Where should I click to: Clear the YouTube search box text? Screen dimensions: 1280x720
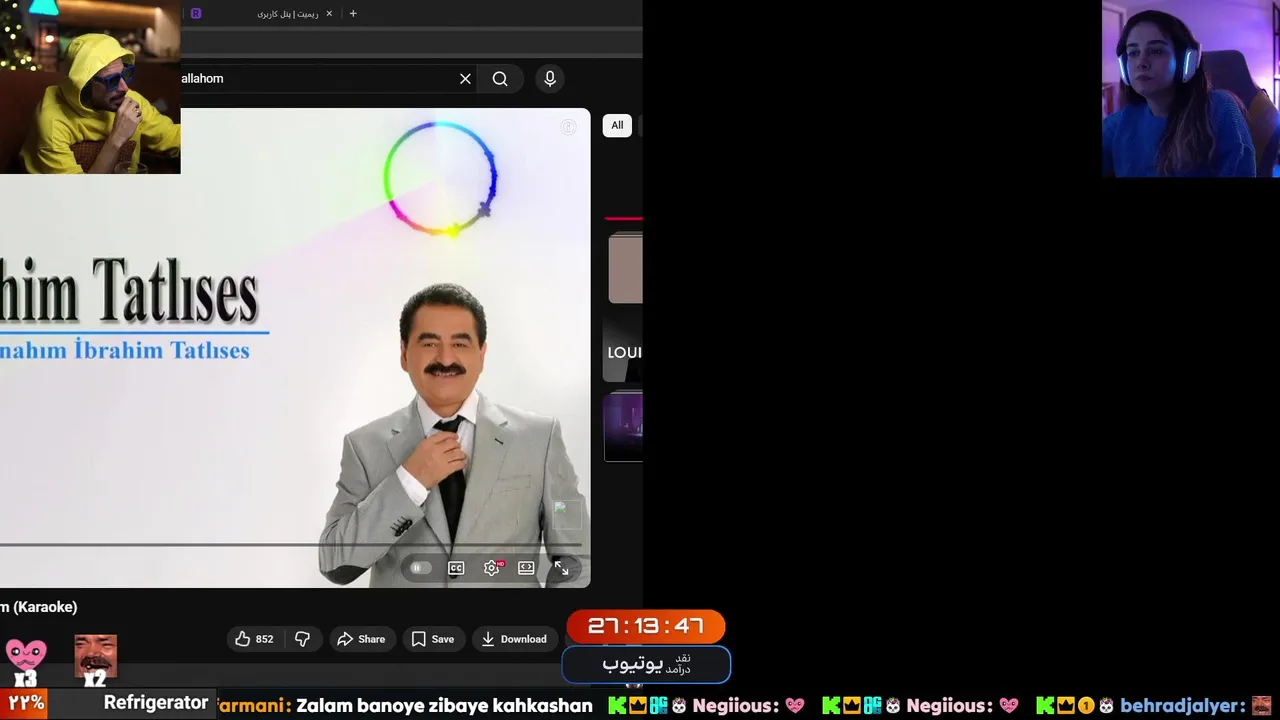(465, 79)
